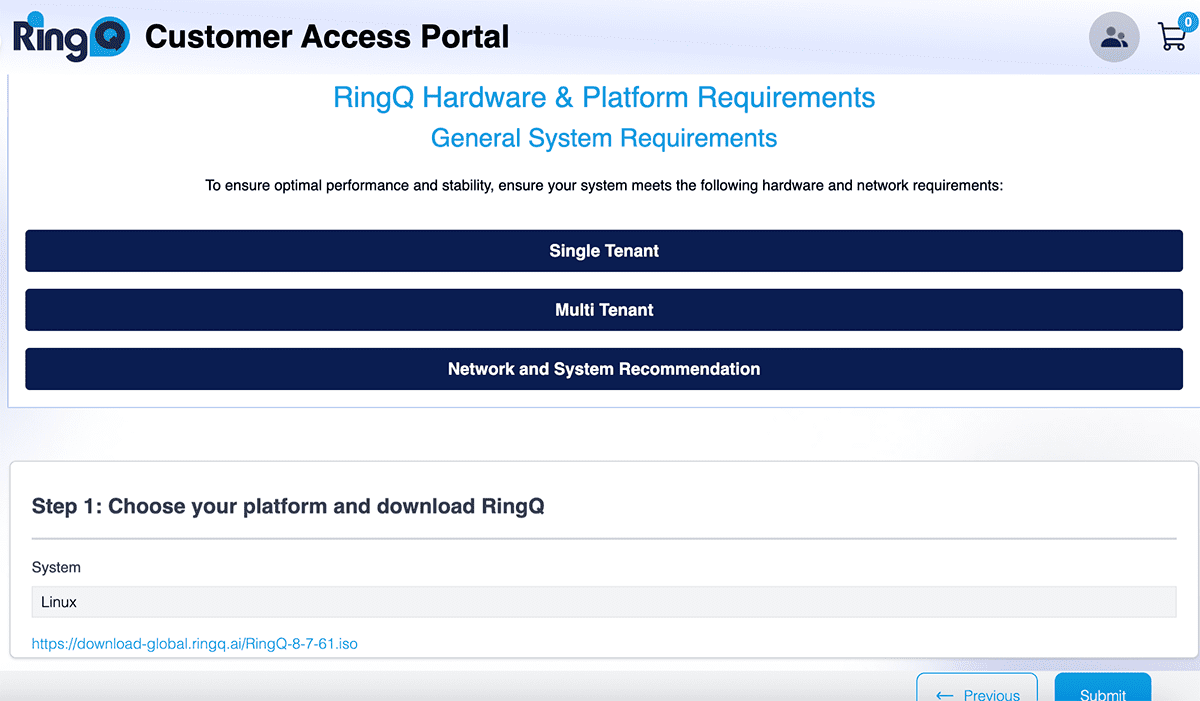Open the user account icon
This screenshot has width=1200, height=701.
1113,38
